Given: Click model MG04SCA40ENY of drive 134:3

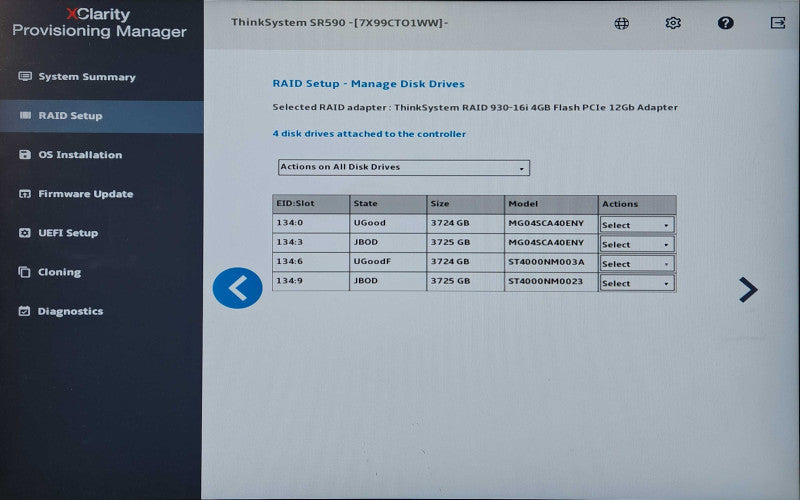Looking at the screenshot, I should [551, 242].
